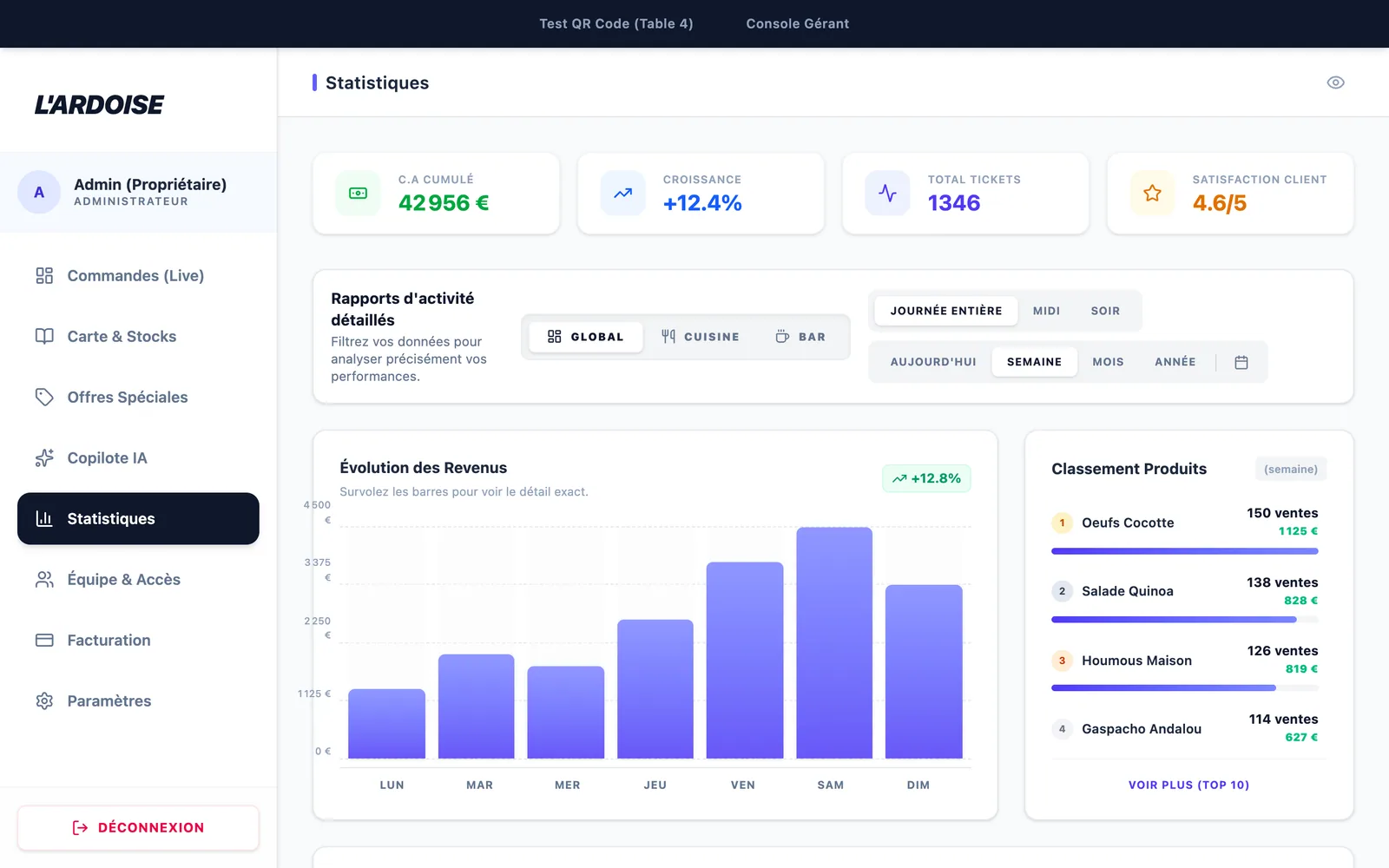
Task: Click the Commandes (Live) grid icon
Action: pyautogui.click(x=44, y=275)
